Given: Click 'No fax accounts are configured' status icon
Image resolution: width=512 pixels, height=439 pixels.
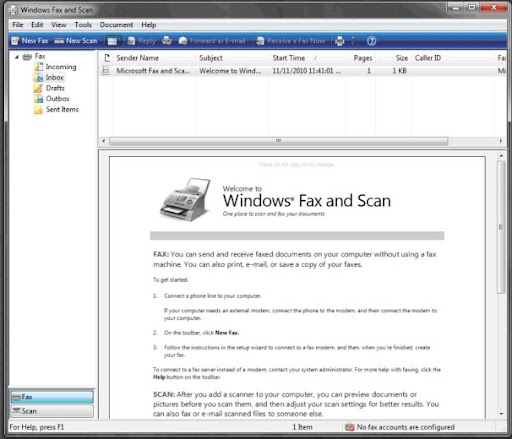Looking at the screenshot, I should [350, 427].
